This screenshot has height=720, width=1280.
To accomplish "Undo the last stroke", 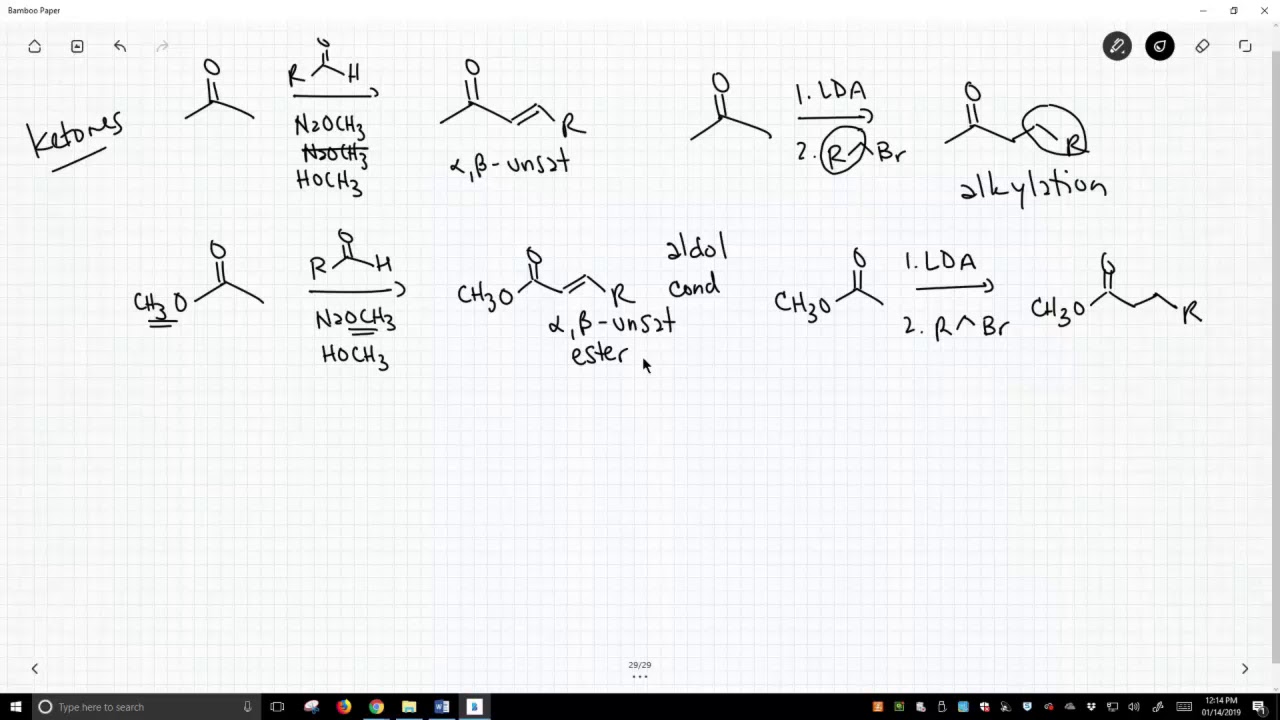I will tap(120, 46).
